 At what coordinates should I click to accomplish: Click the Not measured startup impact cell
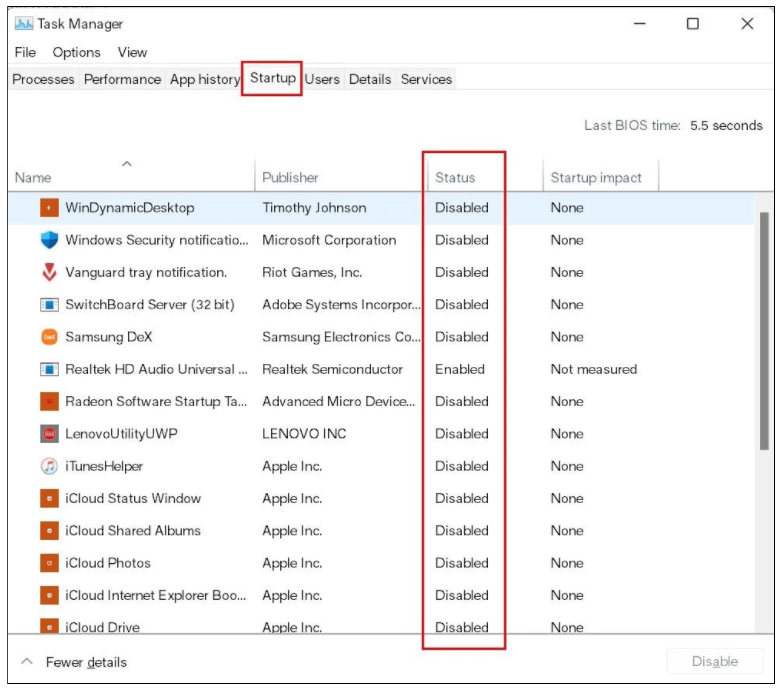593,369
